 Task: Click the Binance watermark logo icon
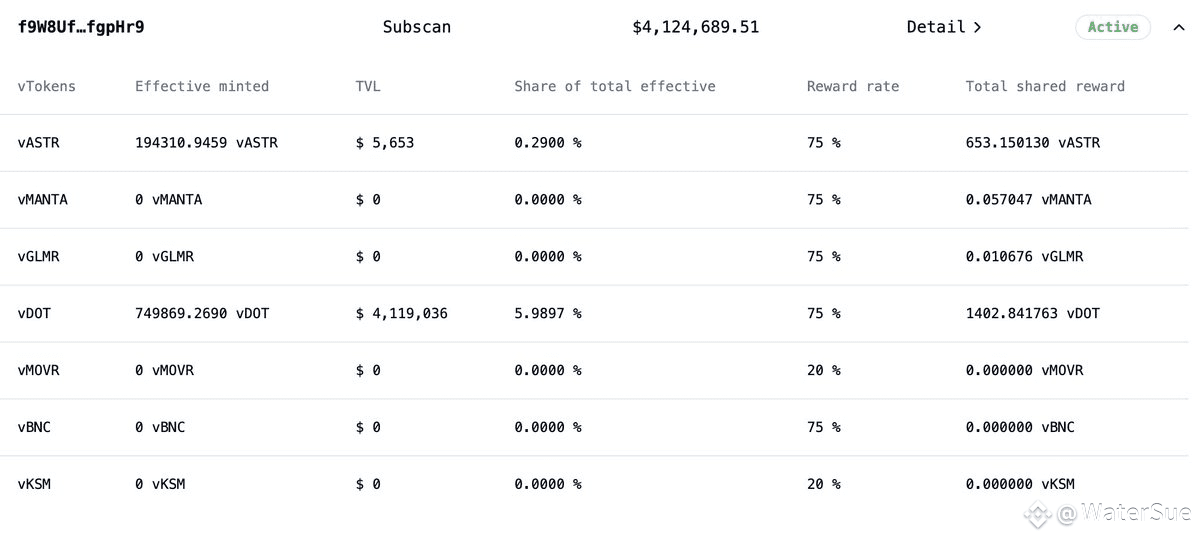pos(1036,515)
